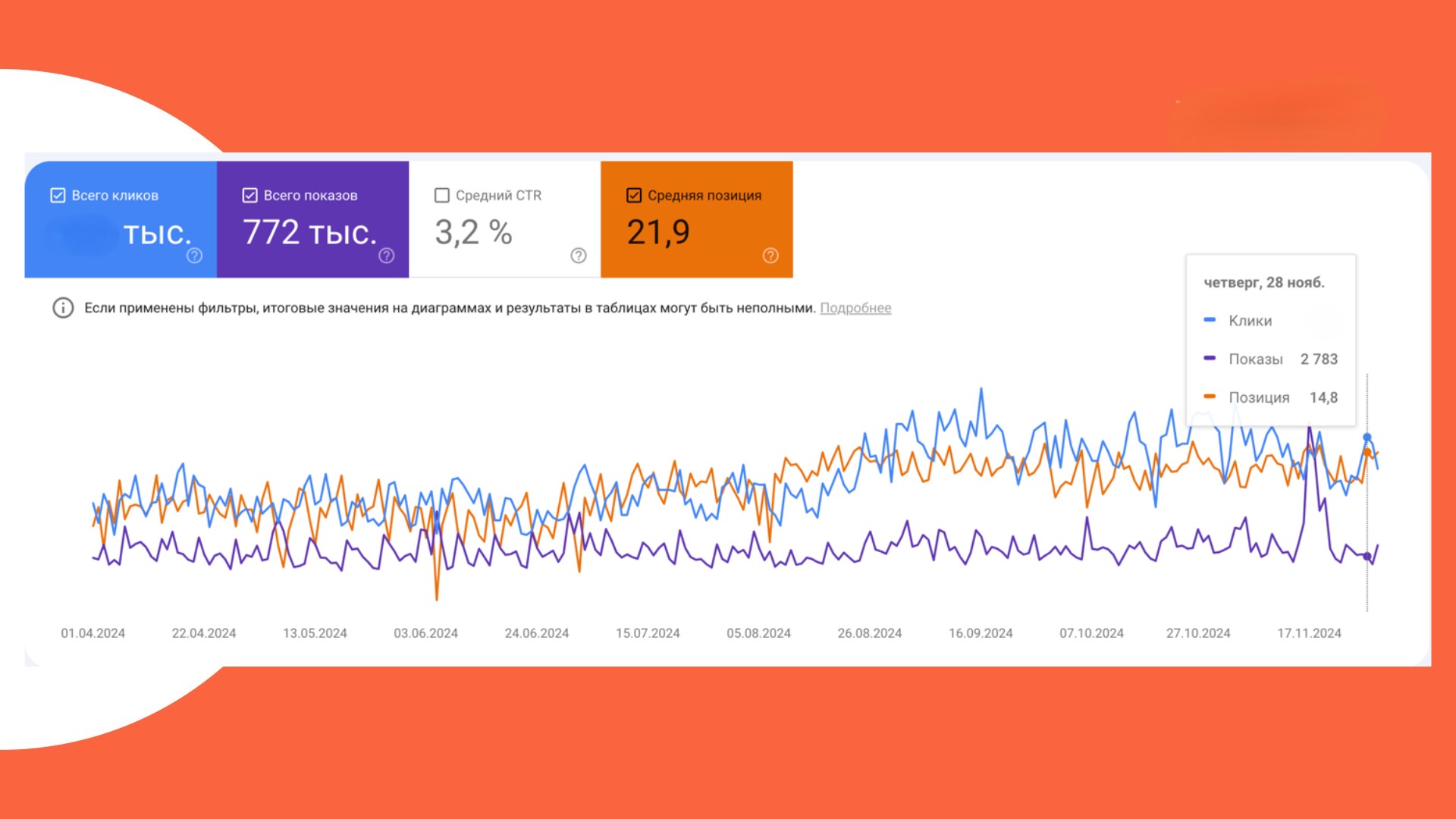This screenshot has width=1456, height=819.
Task: Click help icon on Всего показов card
Action: point(387,256)
